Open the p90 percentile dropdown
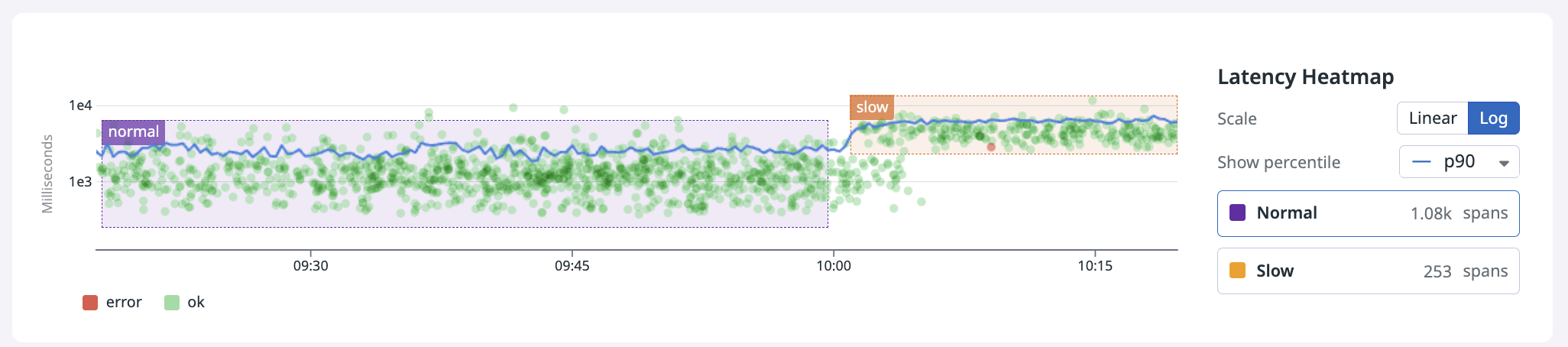The height and width of the screenshot is (347, 1568). click(x=1458, y=162)
